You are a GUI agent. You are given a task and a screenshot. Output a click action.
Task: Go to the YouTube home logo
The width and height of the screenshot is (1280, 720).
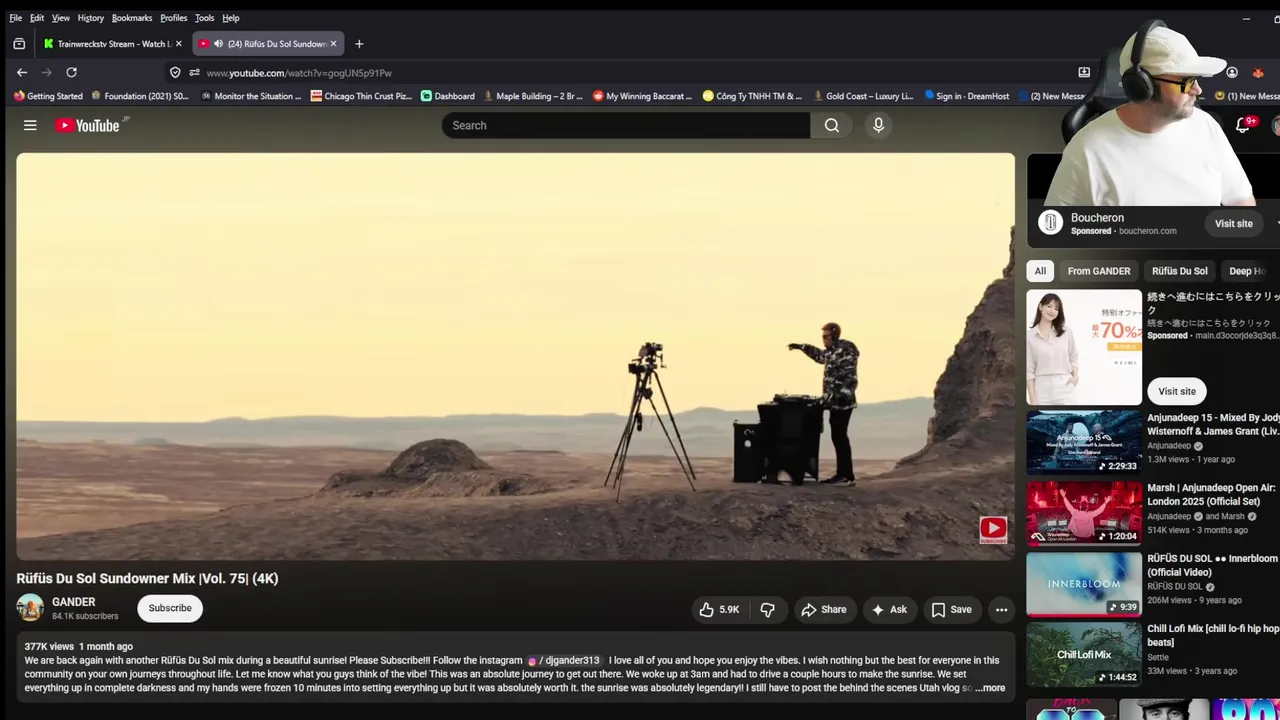(x=88, y=125)
